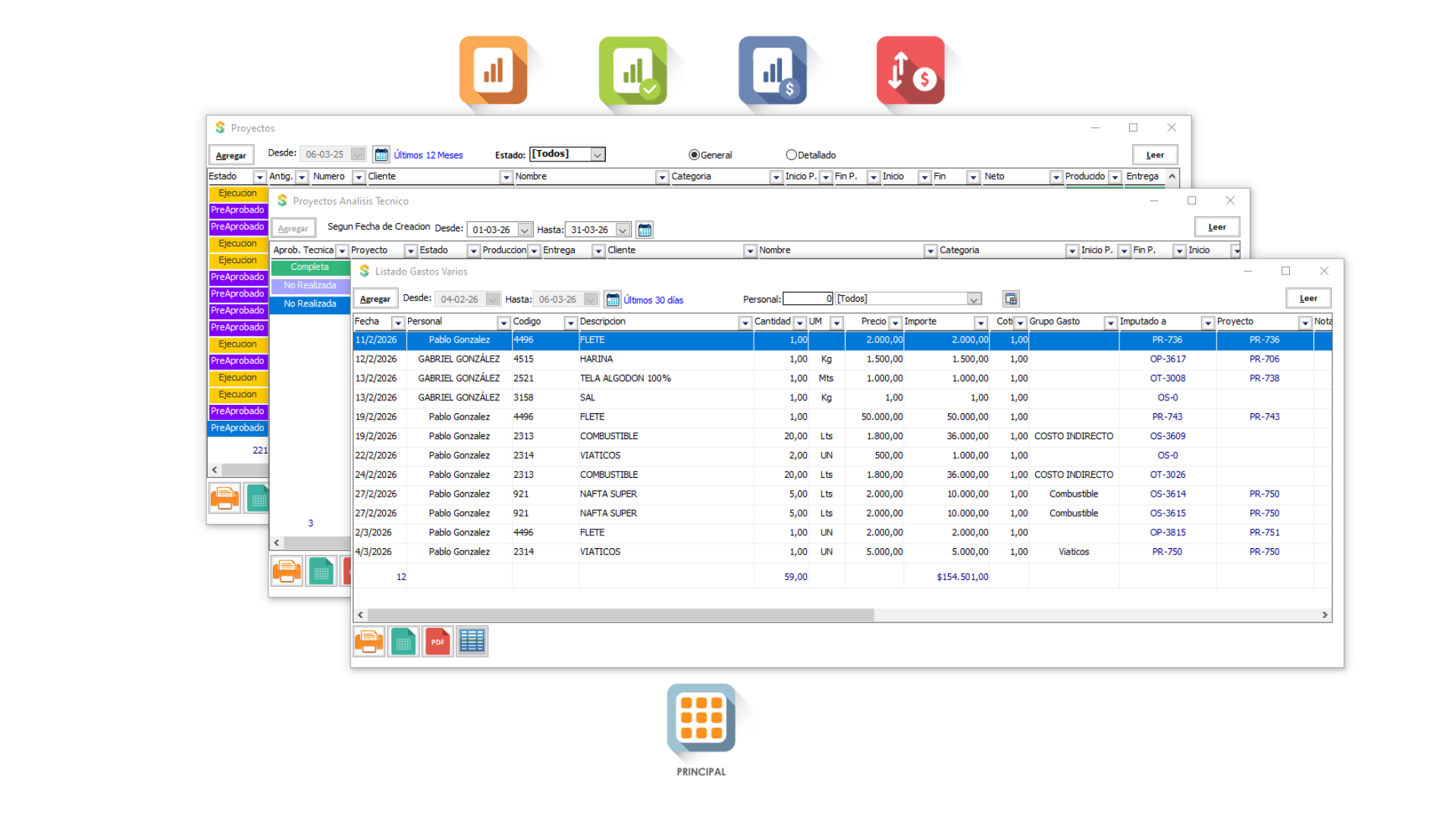Expand the Personal [Todos] combo box

[974, 300]
